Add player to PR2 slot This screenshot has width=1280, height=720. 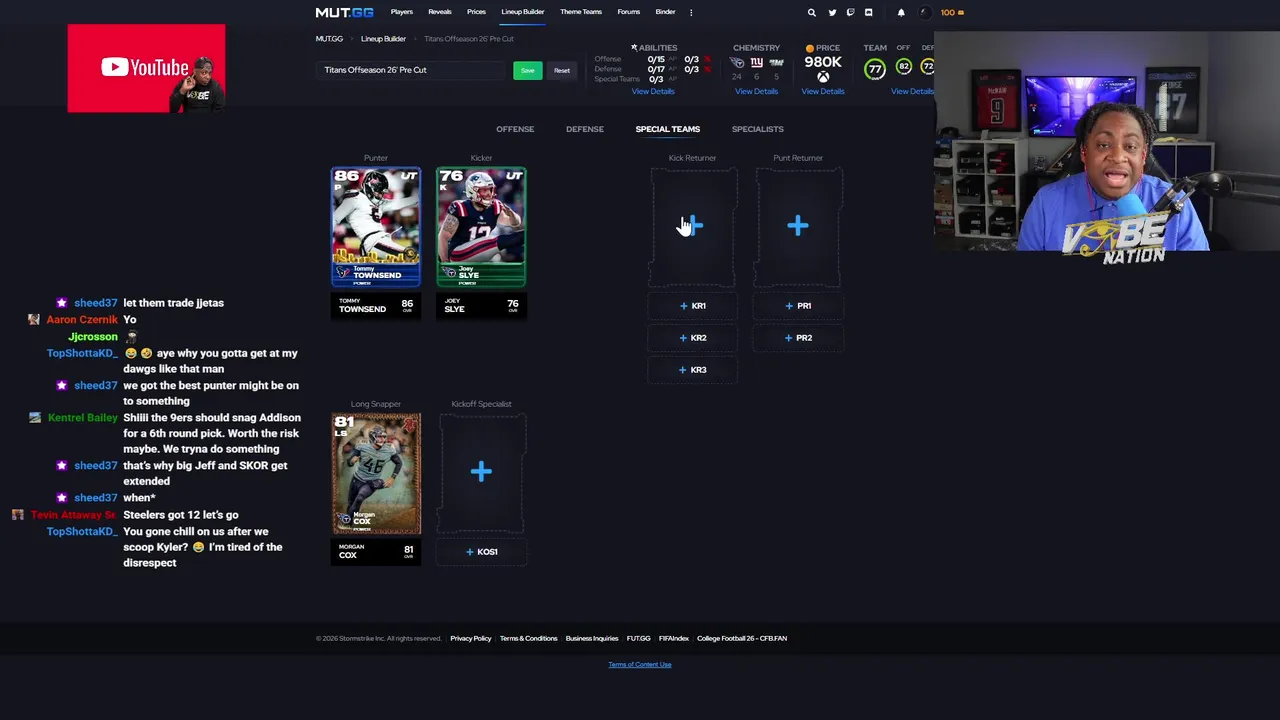[x=798, y=338]
